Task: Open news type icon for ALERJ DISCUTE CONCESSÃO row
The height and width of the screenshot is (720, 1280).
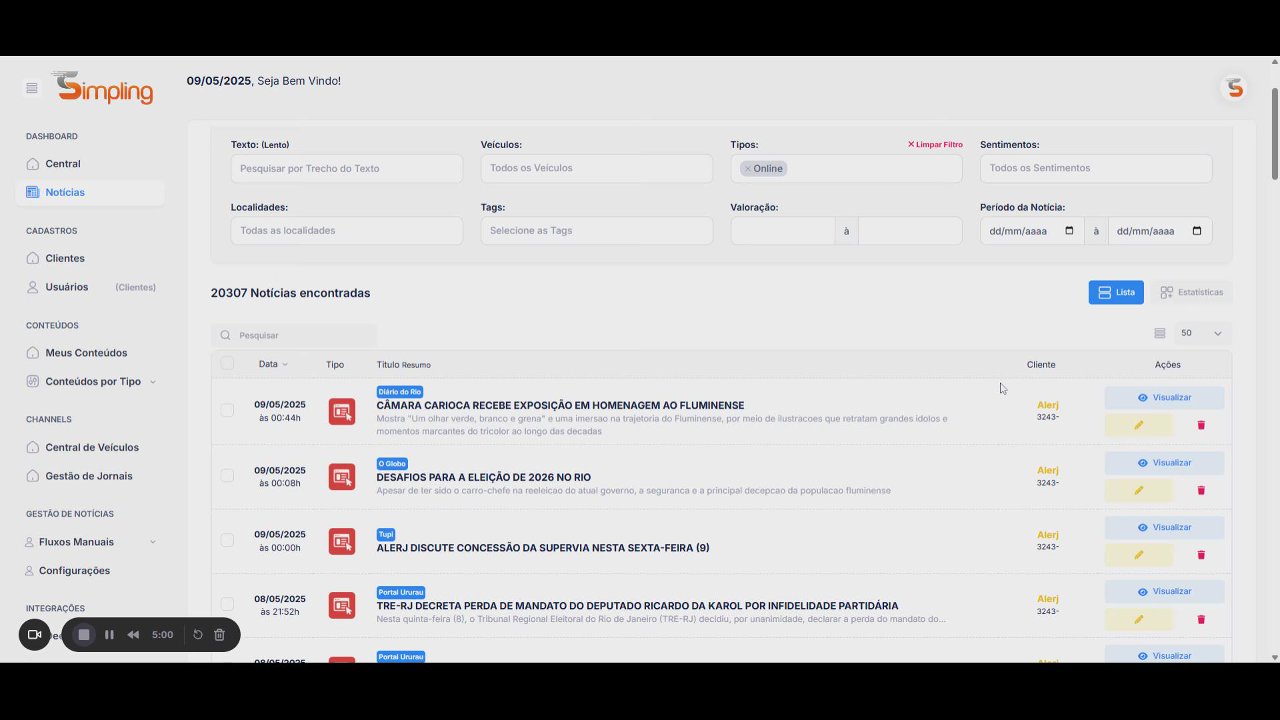Action: (x=342, y=541)
